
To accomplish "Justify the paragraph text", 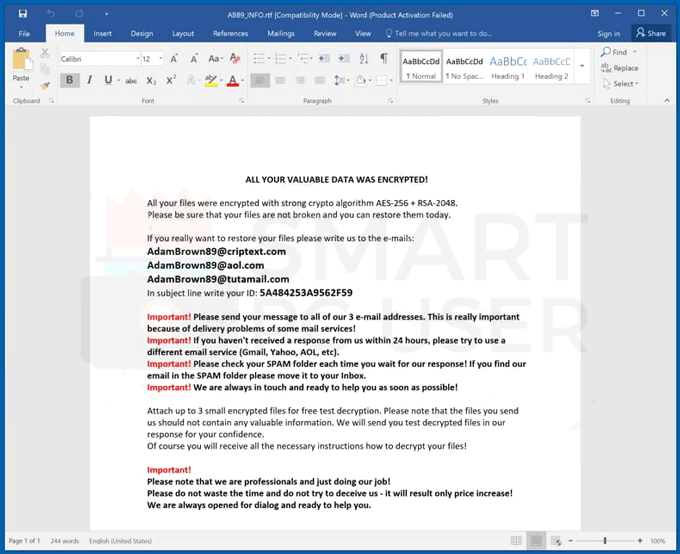I will (x=320, y=80).
